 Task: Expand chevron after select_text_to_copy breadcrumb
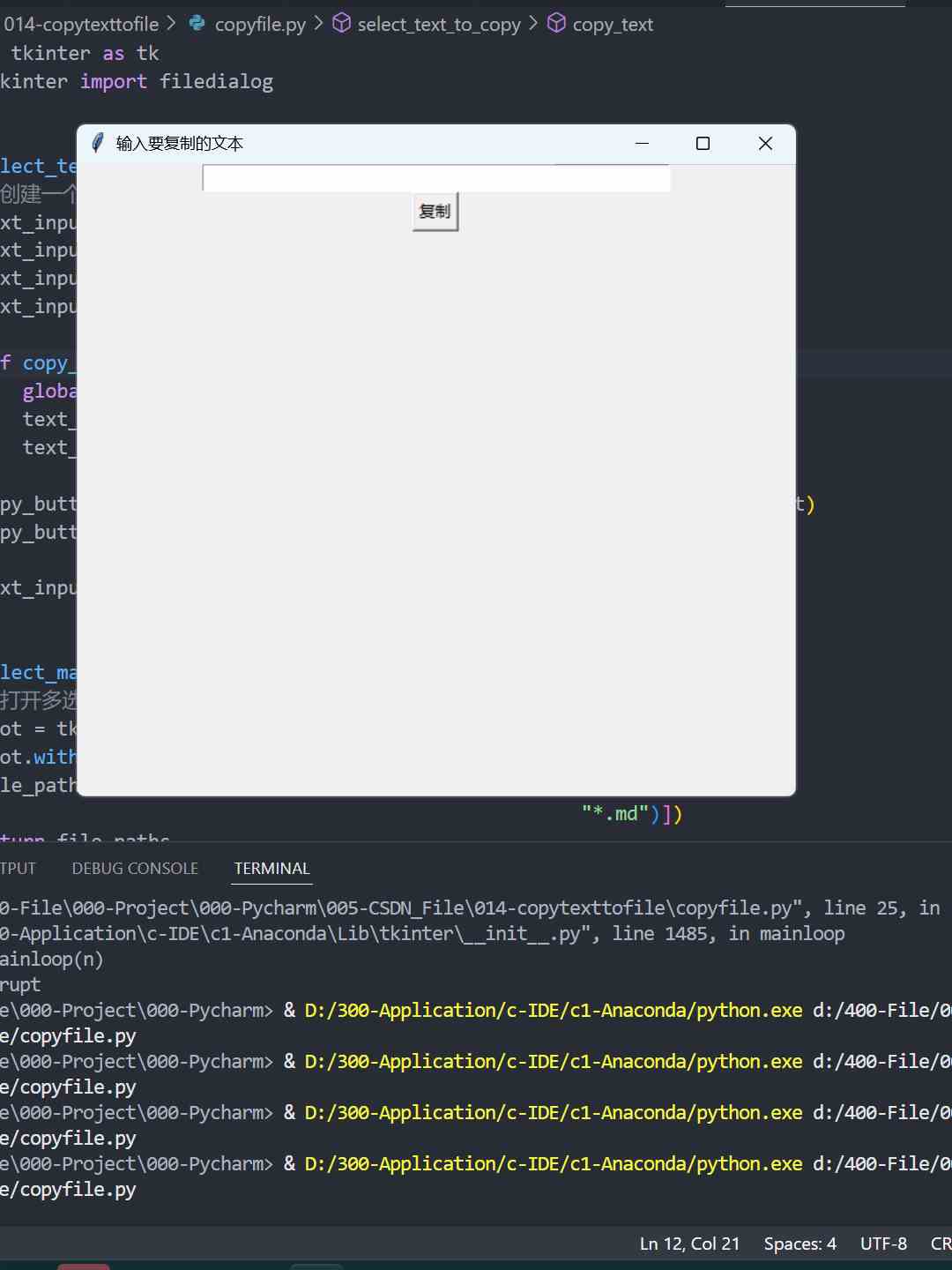pyautogui.click(x=533, y=23)
